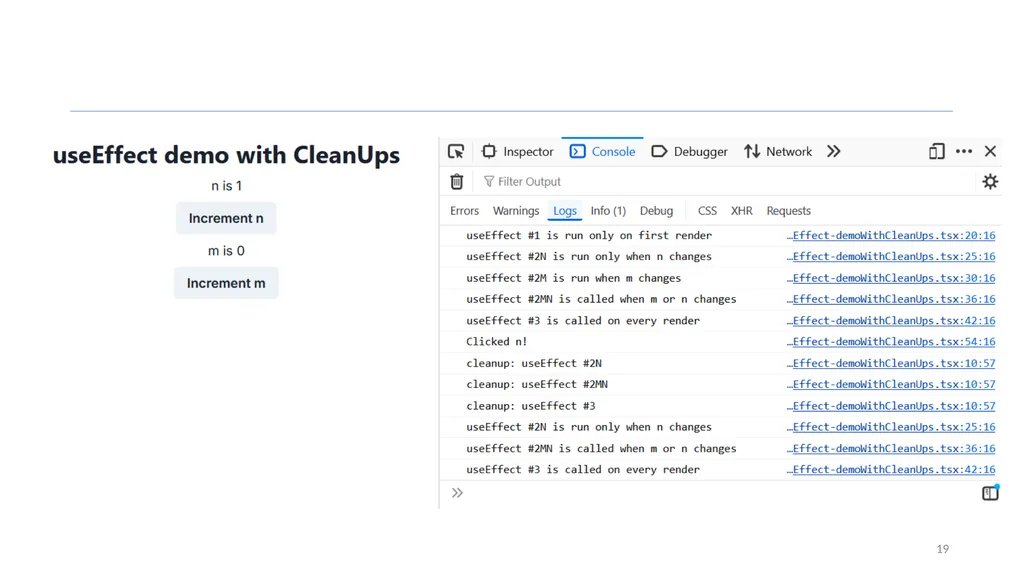Image resolution: width=1024 pixels, height=575 pixels.
Task: Toggle the Logs filter
Action: pyautogui.click(x=565, y=211)
